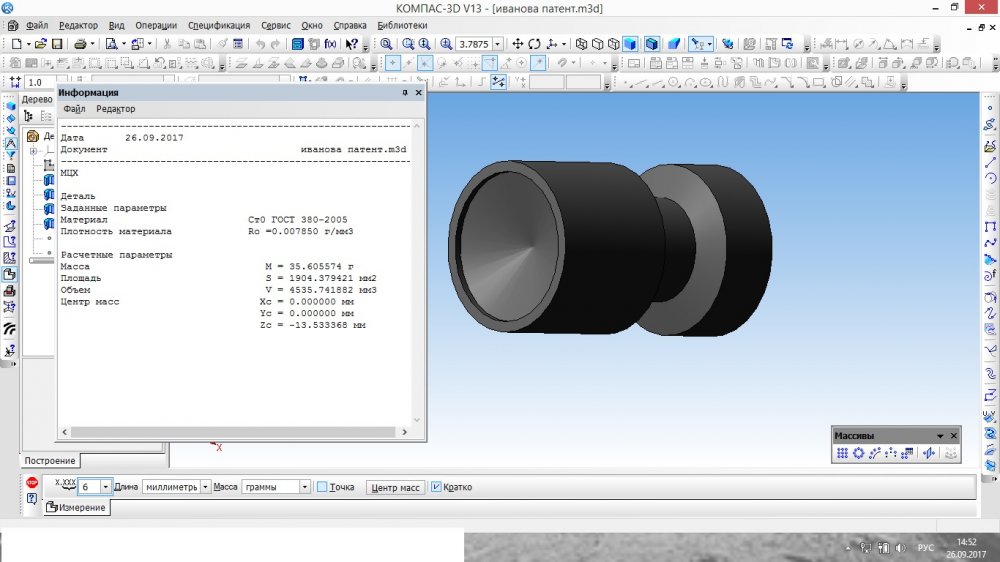
Task: Pin the Информация window
Action: [405, 92]
